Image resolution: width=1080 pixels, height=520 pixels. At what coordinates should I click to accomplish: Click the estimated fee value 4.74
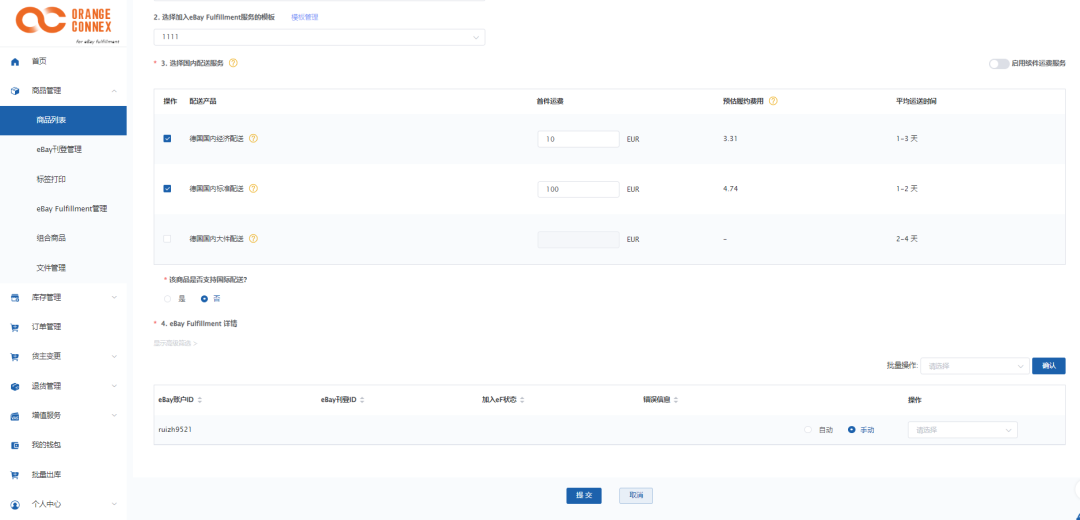click(x=731, y=189)
